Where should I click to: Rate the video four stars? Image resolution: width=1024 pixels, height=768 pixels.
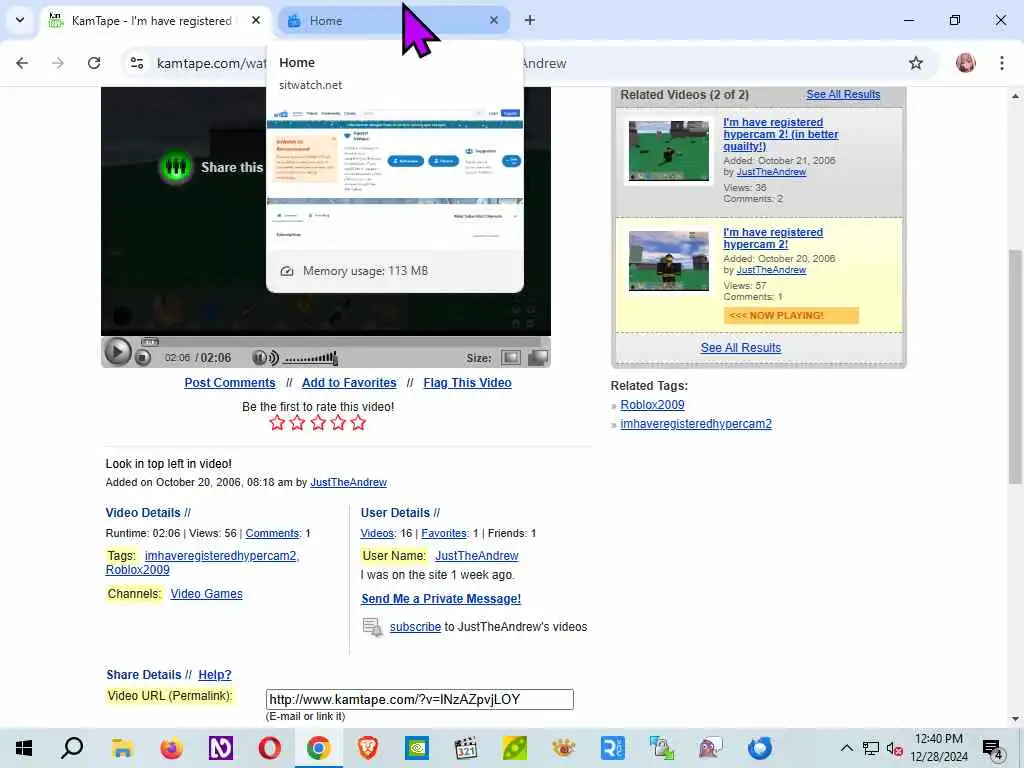pos(338,423)
